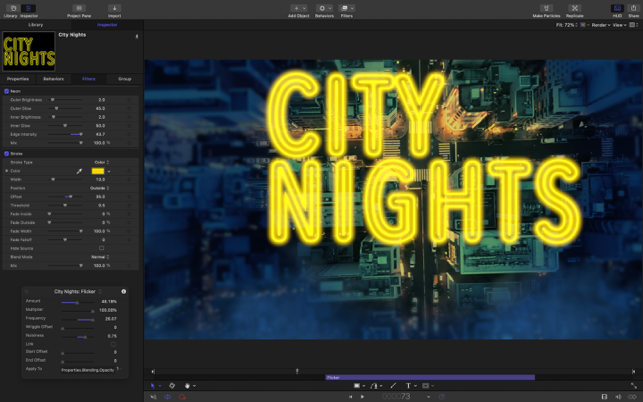Switch to the Properties tab

point(18,78)
